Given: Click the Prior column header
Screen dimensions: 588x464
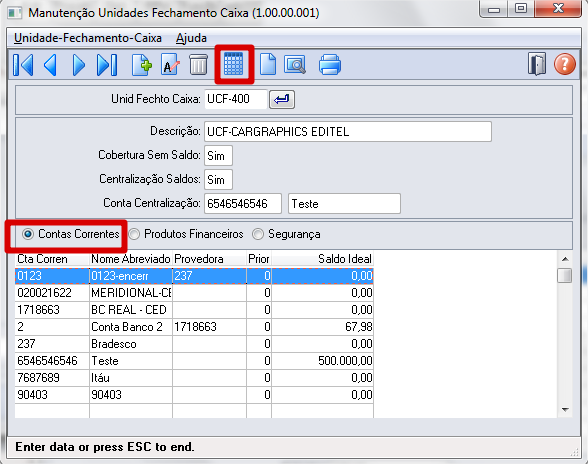Looking at the screenshot, I should (258, 259).
